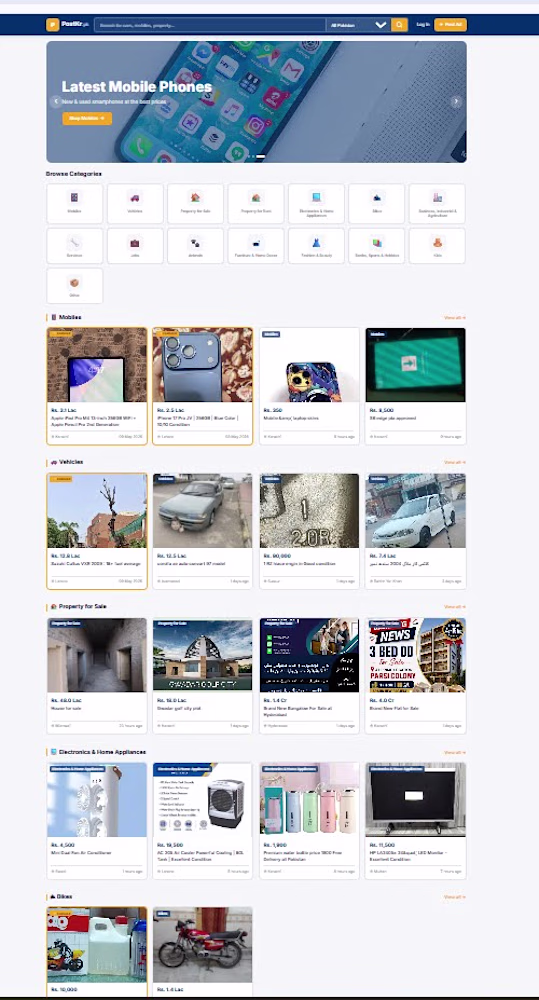Click View all for Bikes section
The height and width of the screenshot is (1000, 539).
[x=455, y=897]
